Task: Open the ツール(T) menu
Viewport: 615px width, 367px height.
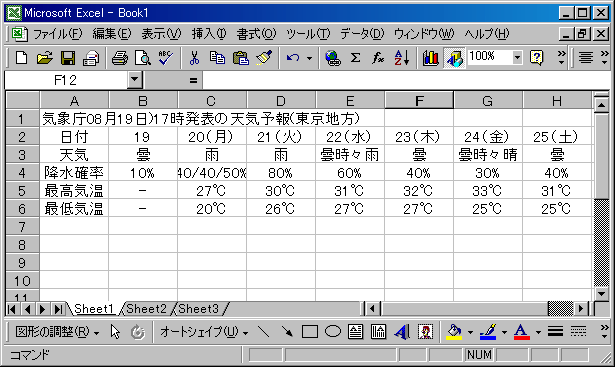Action: click(x=308, y=34)
